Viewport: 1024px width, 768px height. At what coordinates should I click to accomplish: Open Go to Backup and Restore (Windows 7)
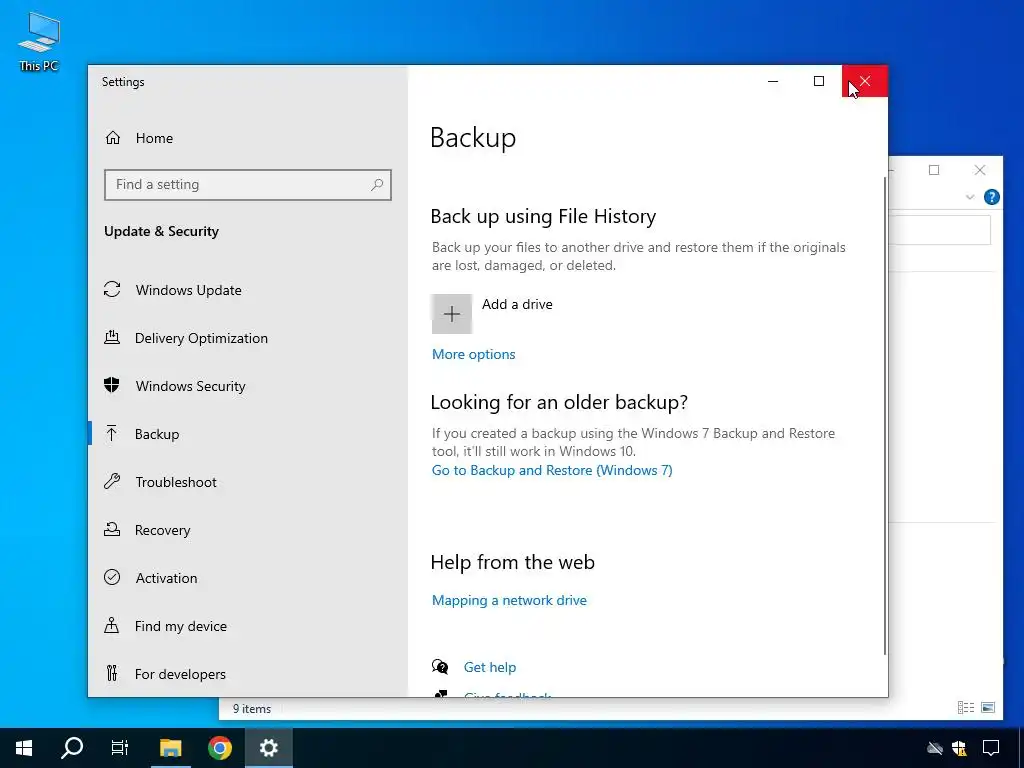(x=552, y=471)
